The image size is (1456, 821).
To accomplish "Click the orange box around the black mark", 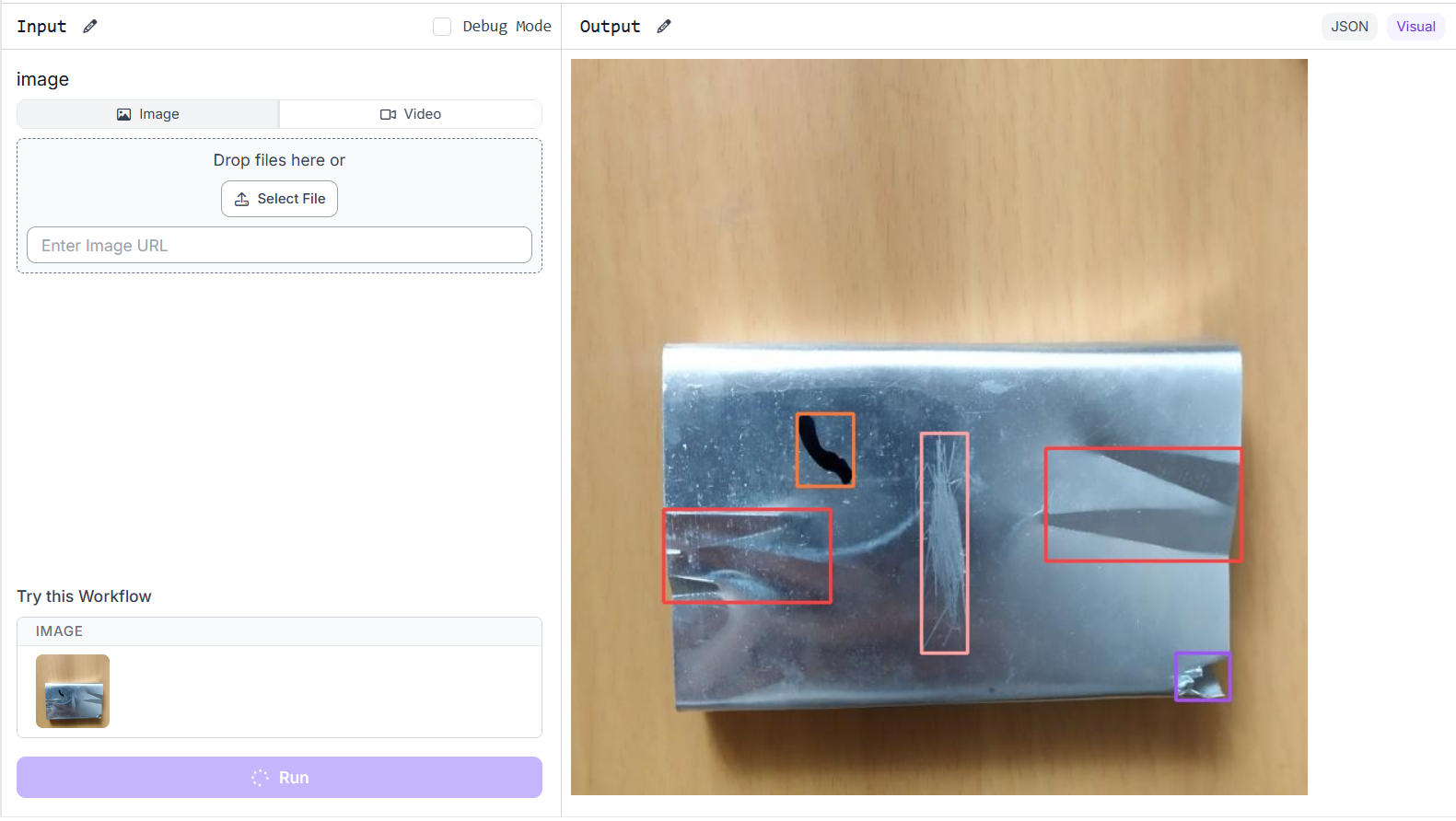I will (825, 450).
